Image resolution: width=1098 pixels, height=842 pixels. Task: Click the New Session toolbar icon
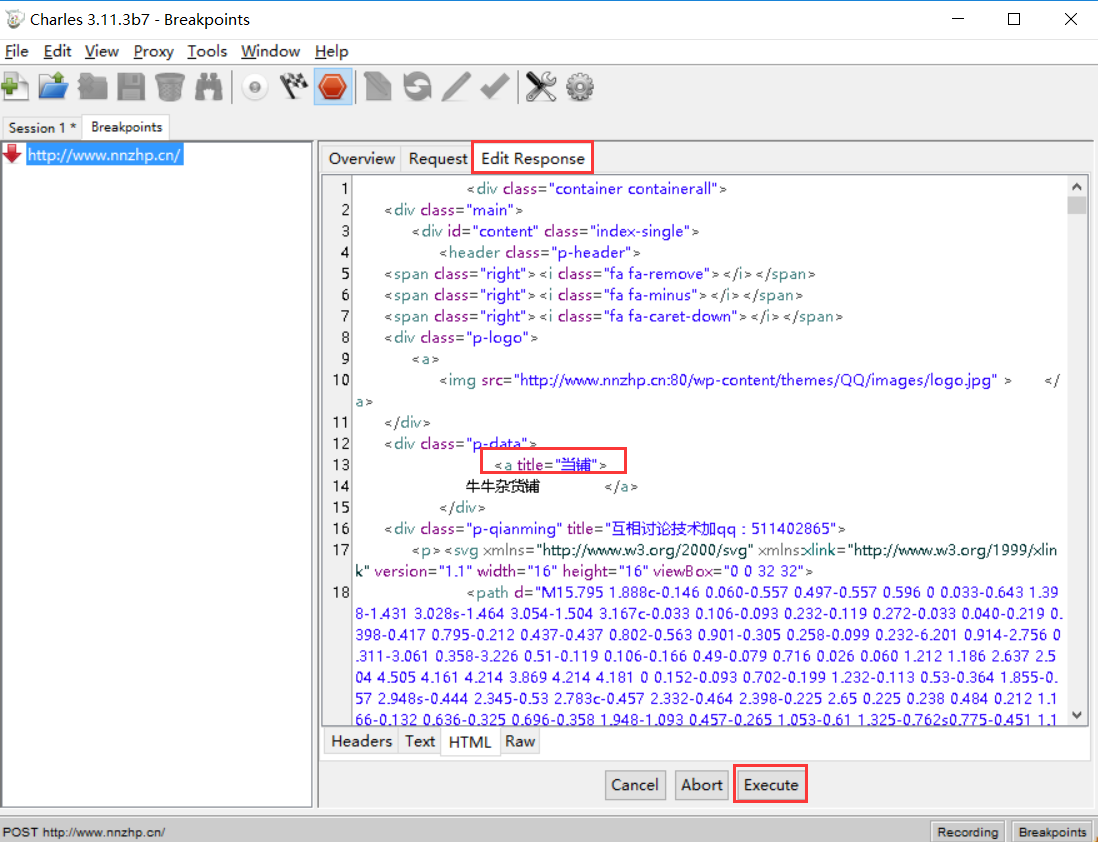coord(15,87)
